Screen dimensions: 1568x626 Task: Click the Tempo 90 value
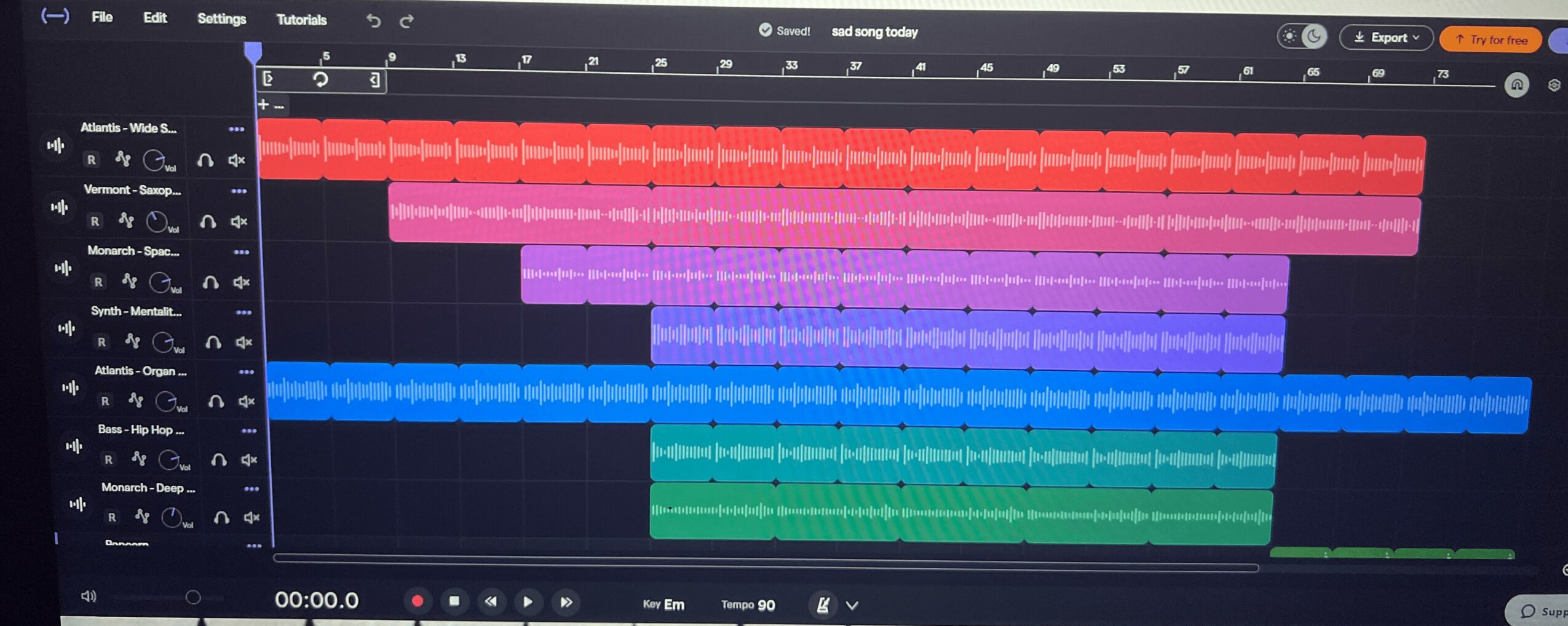pos(766,605)
